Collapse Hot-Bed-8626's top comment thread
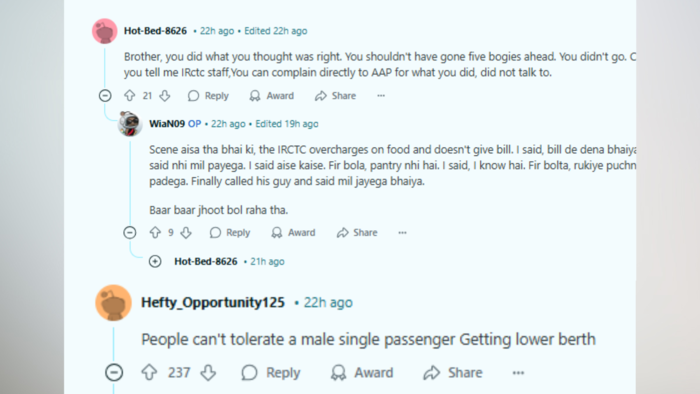700x394 pixels. pos(105,95)
